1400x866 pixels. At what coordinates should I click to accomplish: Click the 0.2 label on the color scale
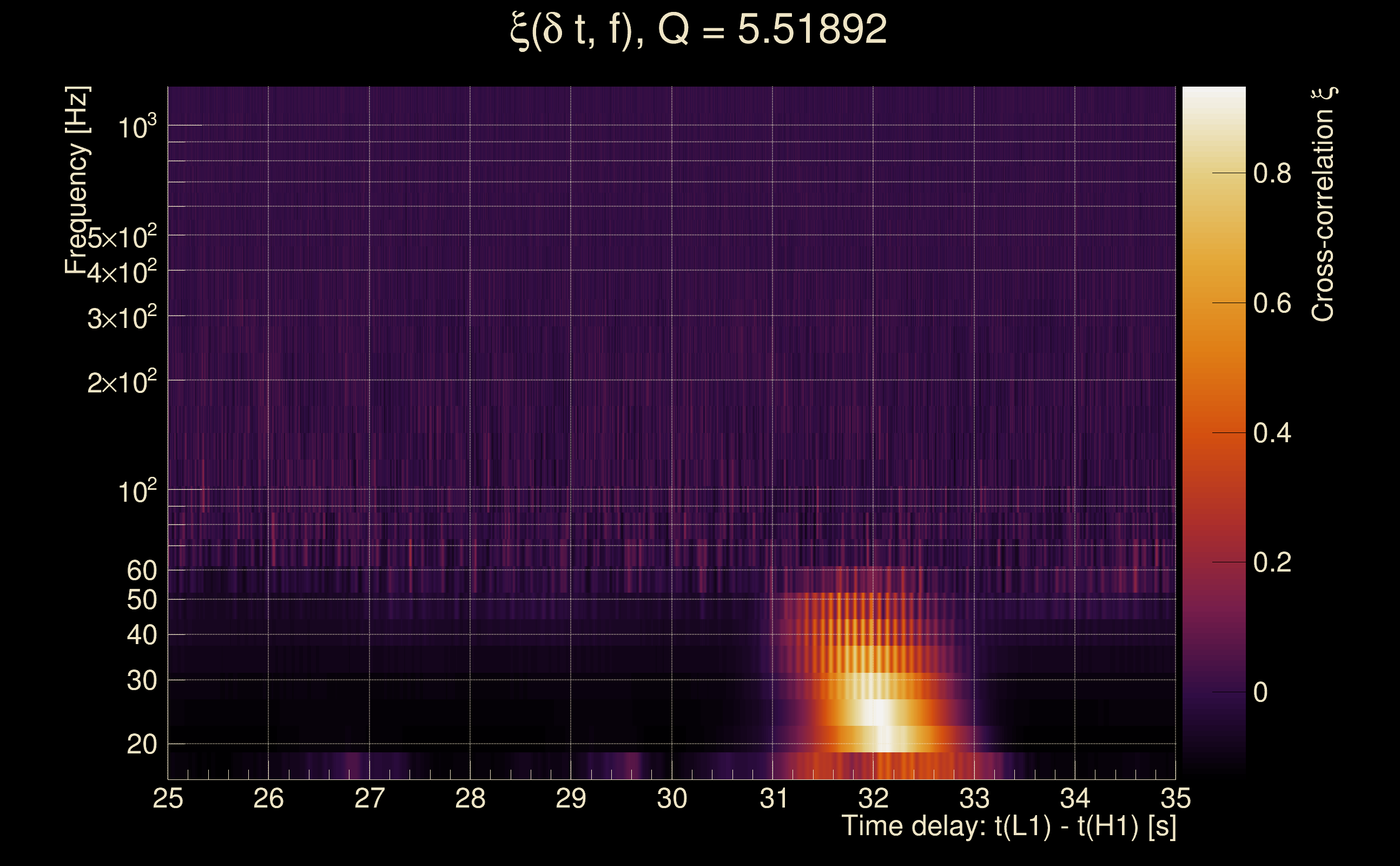tap(1272, 562)
